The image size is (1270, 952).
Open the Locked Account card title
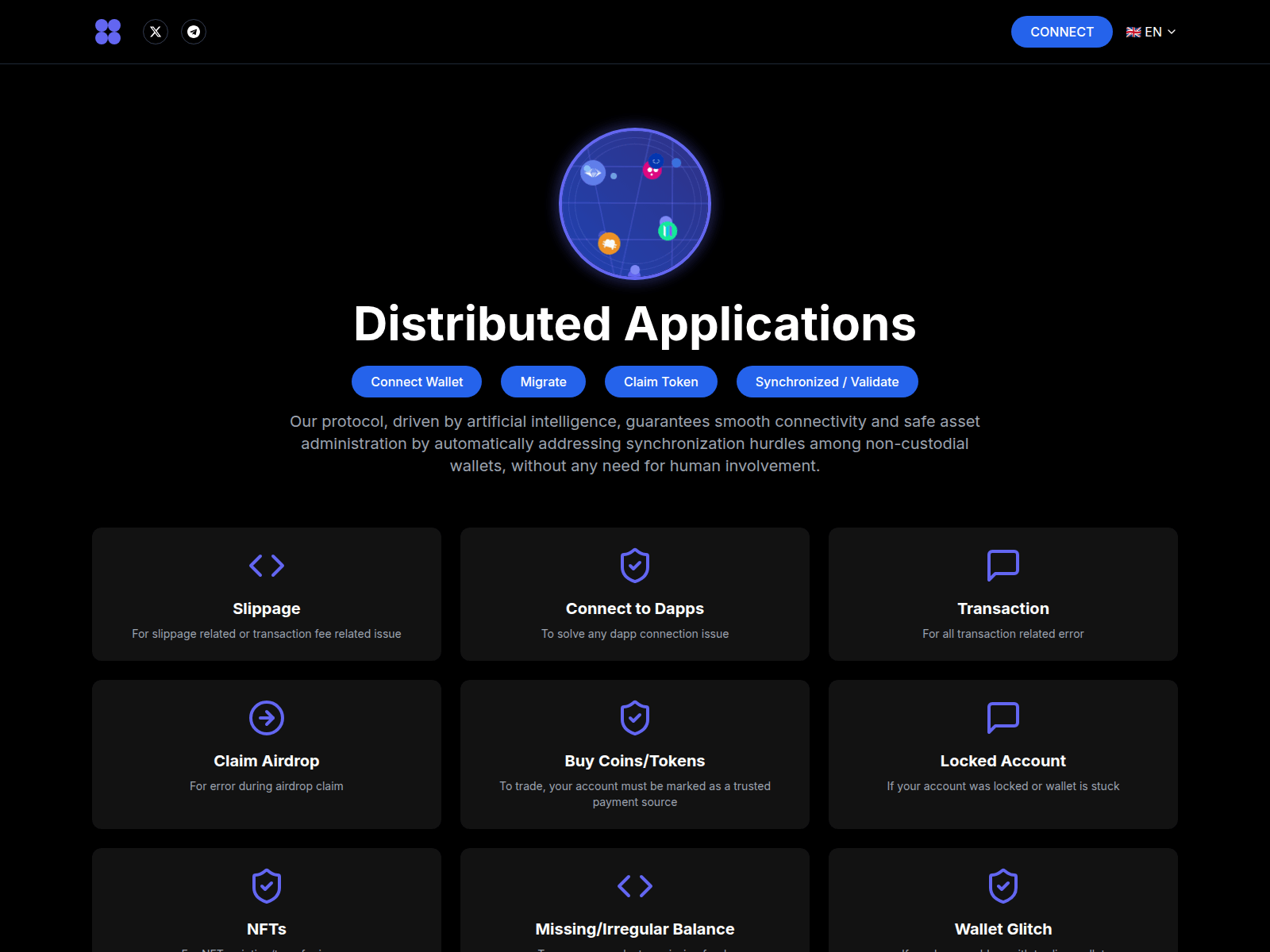click(x=1003, y=761)
